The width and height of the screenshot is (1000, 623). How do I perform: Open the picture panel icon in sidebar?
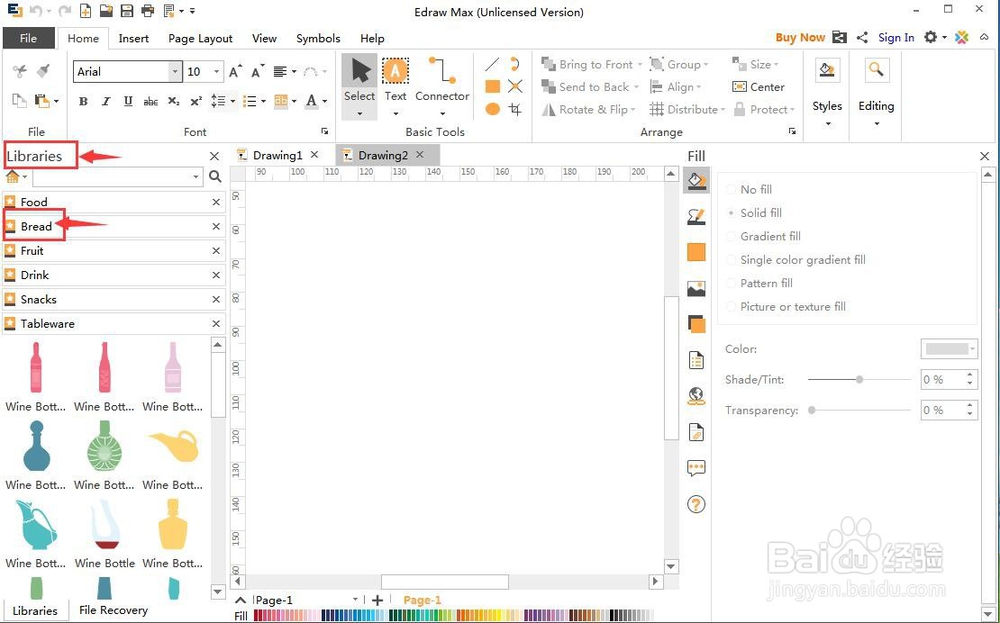pos(696,289)
